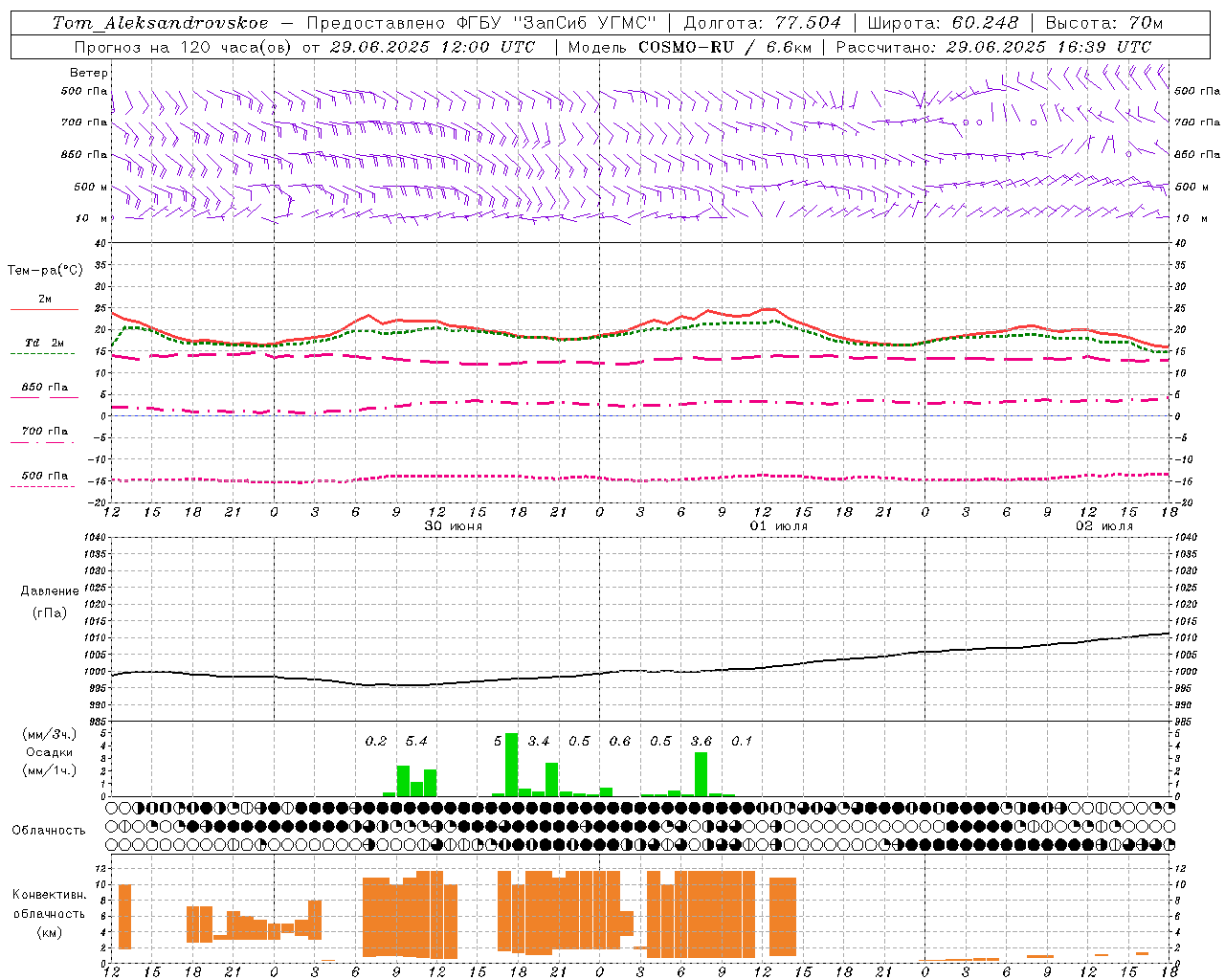Click the precipitation total 0.6
Image resolution: width=1225 pixels, height=980 pixels.
tap(620, 741)
